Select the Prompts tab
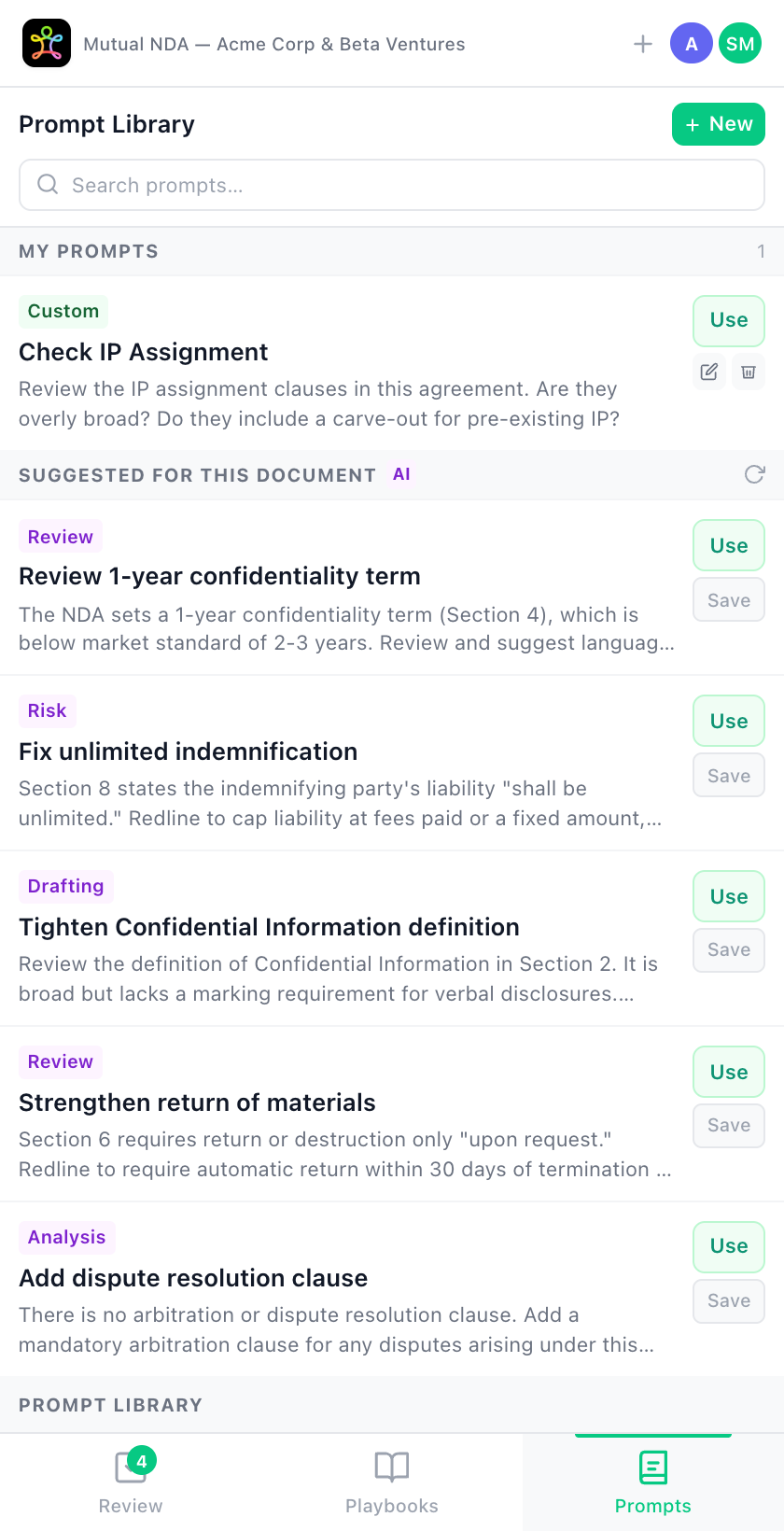This screenshot has width=784, height=1531. pyautogui.click(x=653, y=1482)
